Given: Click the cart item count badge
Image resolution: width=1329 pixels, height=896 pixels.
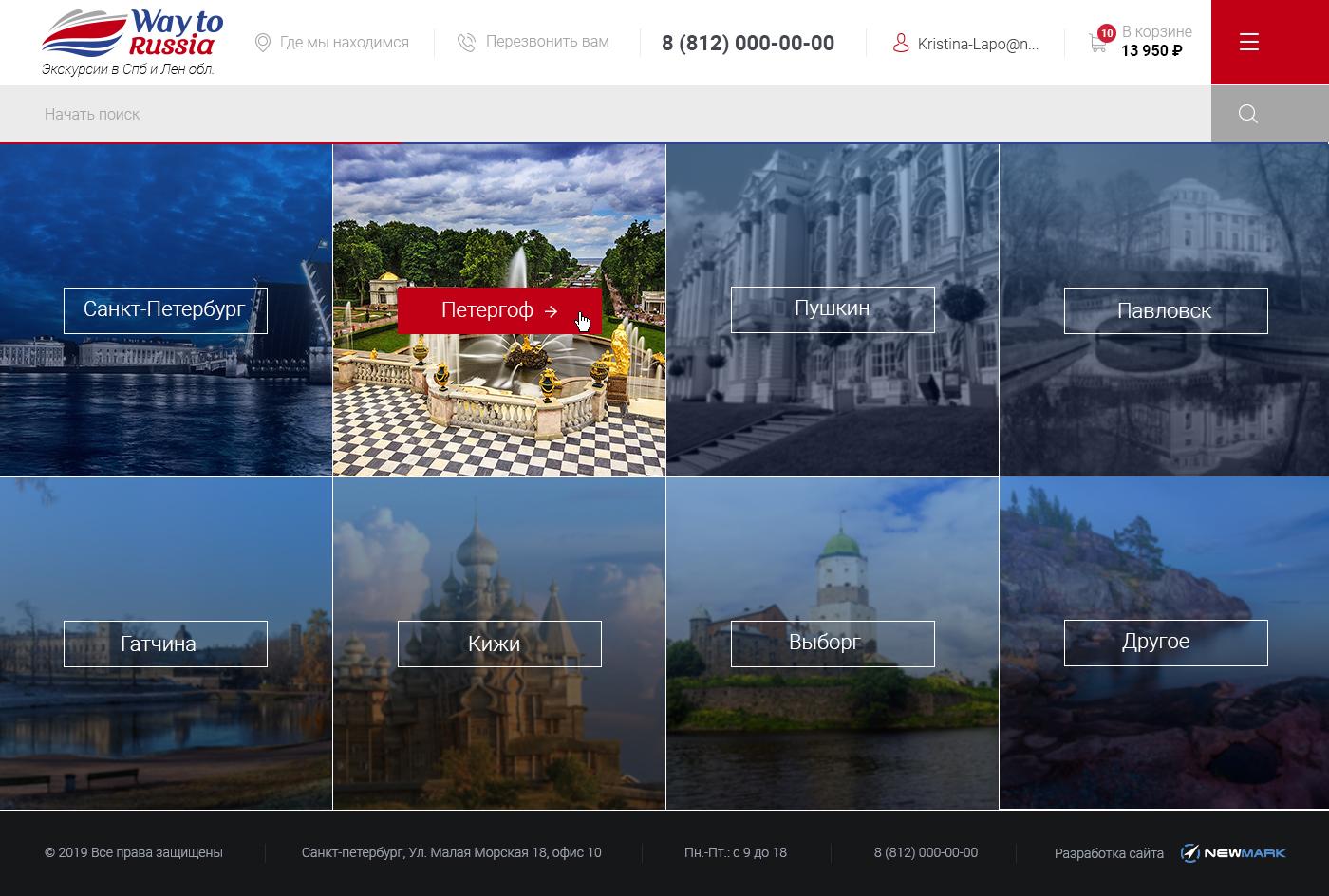Looking at the screenshot, I should [1106, 33].
